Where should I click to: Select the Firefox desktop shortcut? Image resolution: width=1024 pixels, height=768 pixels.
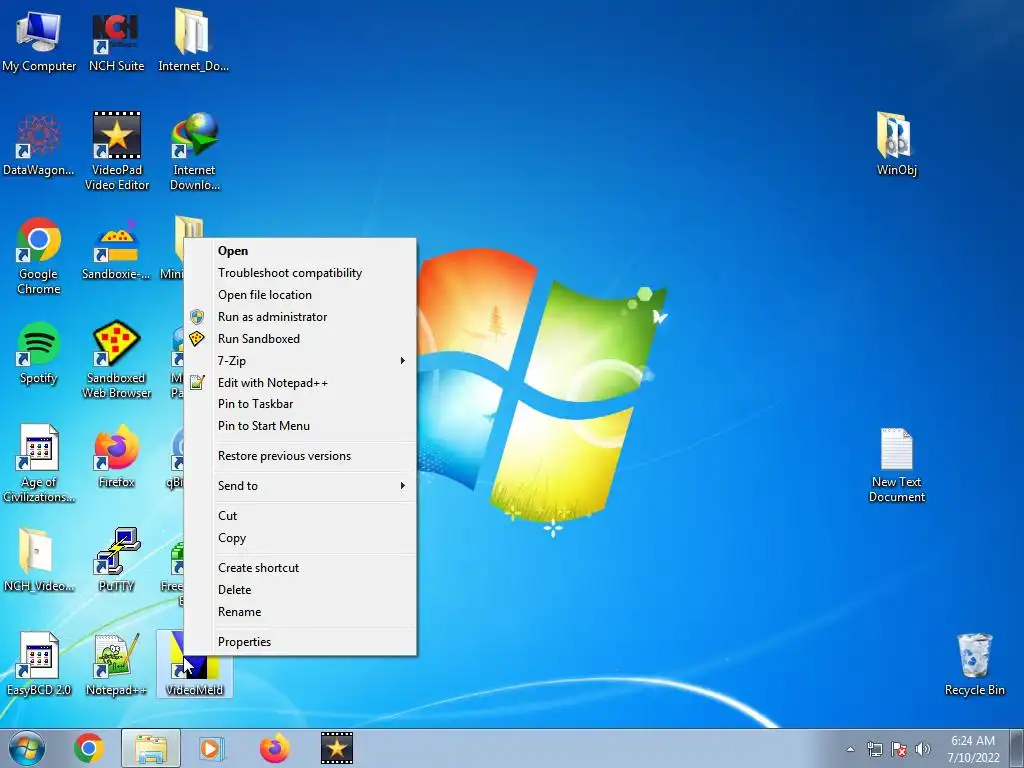(x=116, y=457)
